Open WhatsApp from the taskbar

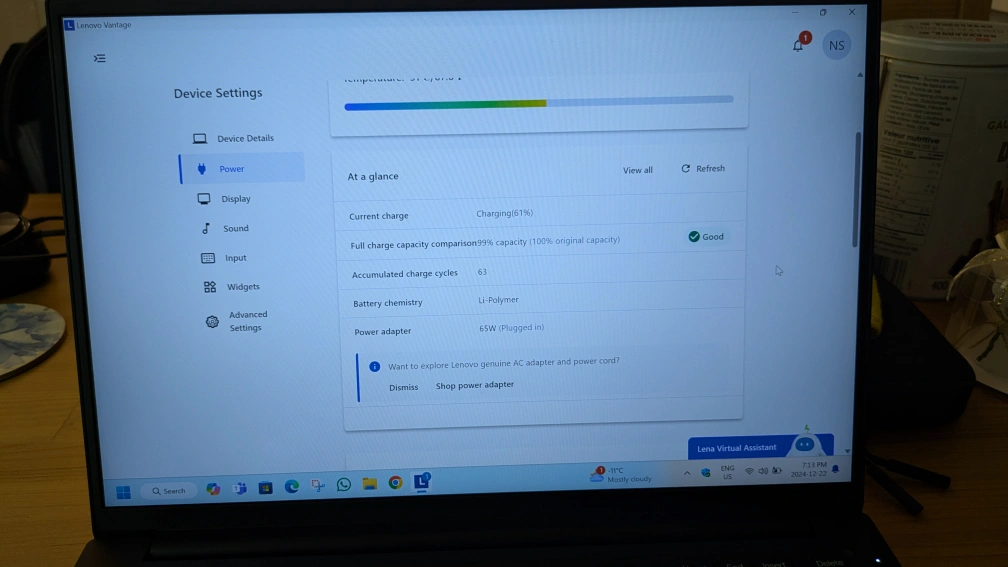click(x=344, y=484)
